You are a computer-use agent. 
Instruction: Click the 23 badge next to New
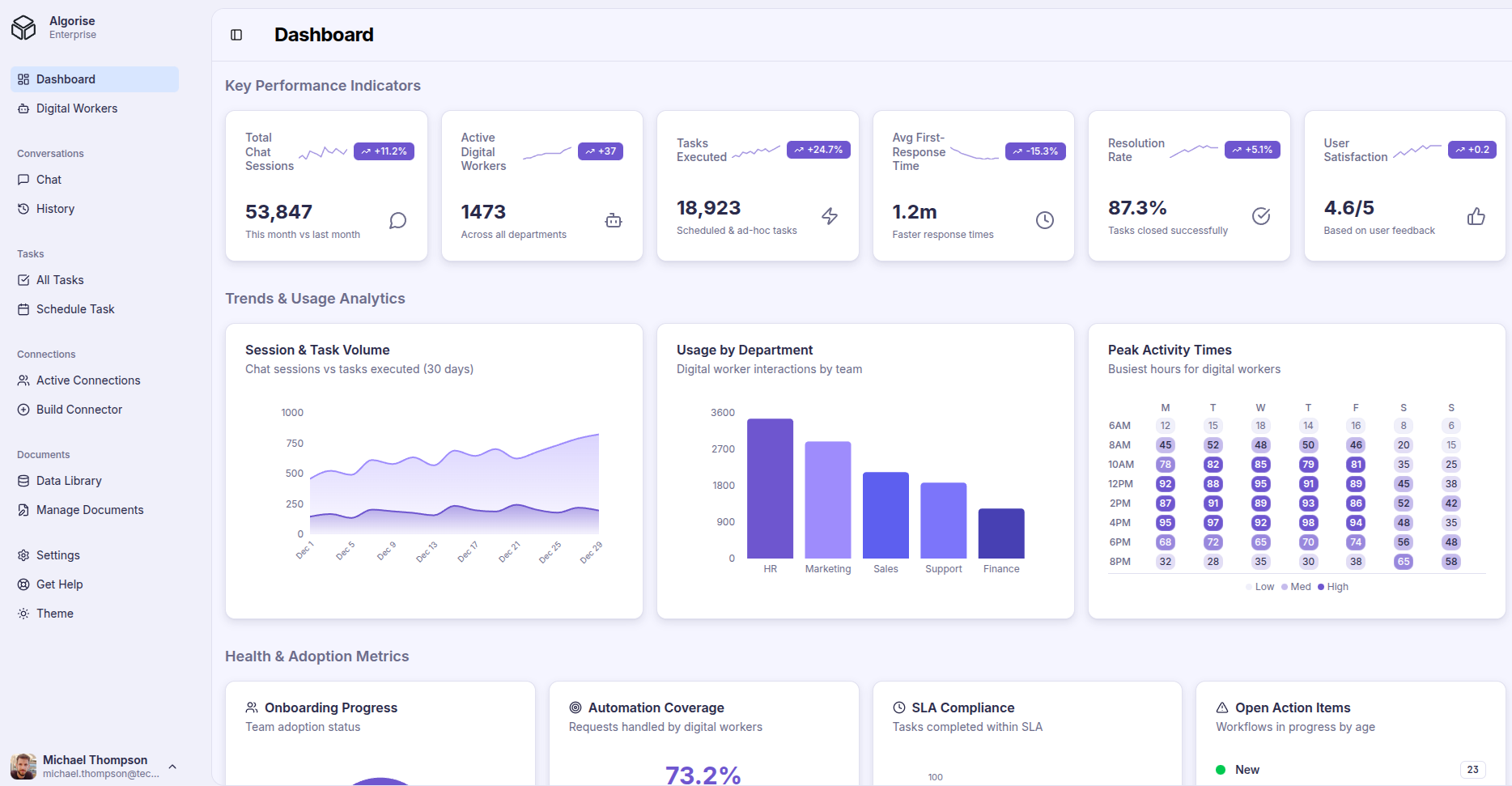pos(1472,770)
